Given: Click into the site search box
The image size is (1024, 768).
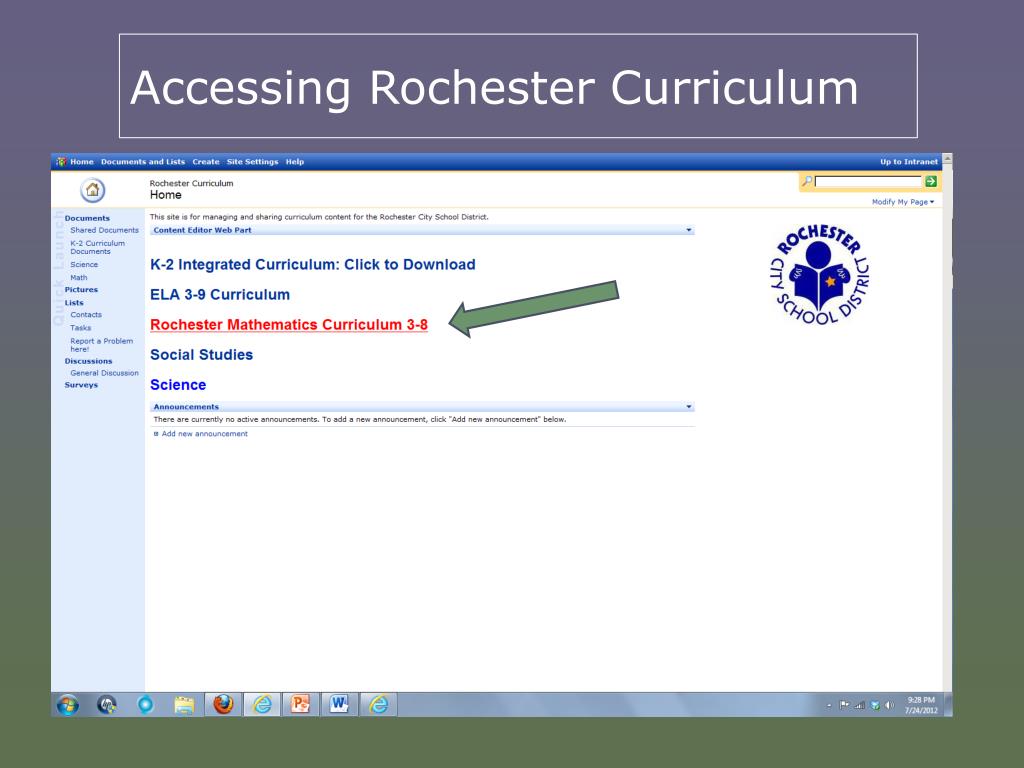Looking at the screenshot, I should point(868,182).
